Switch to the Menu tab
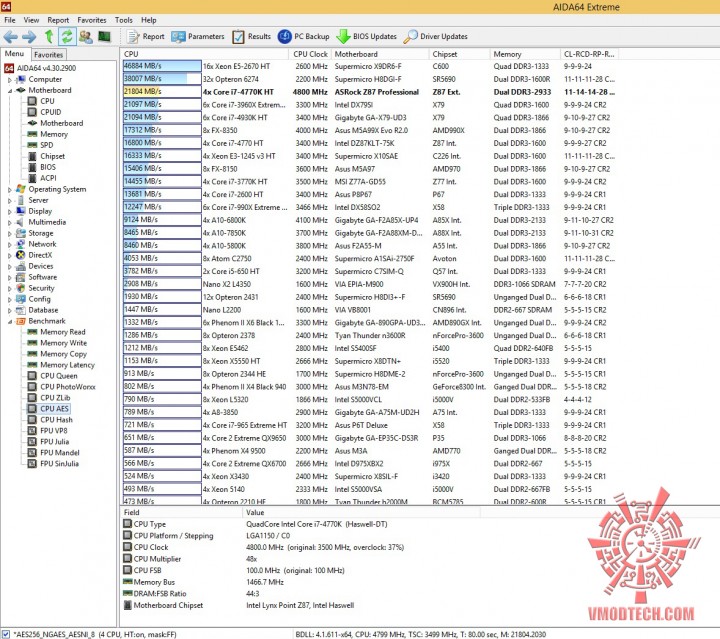The width and height of the screenshot is (720, 639). point(14,54)
